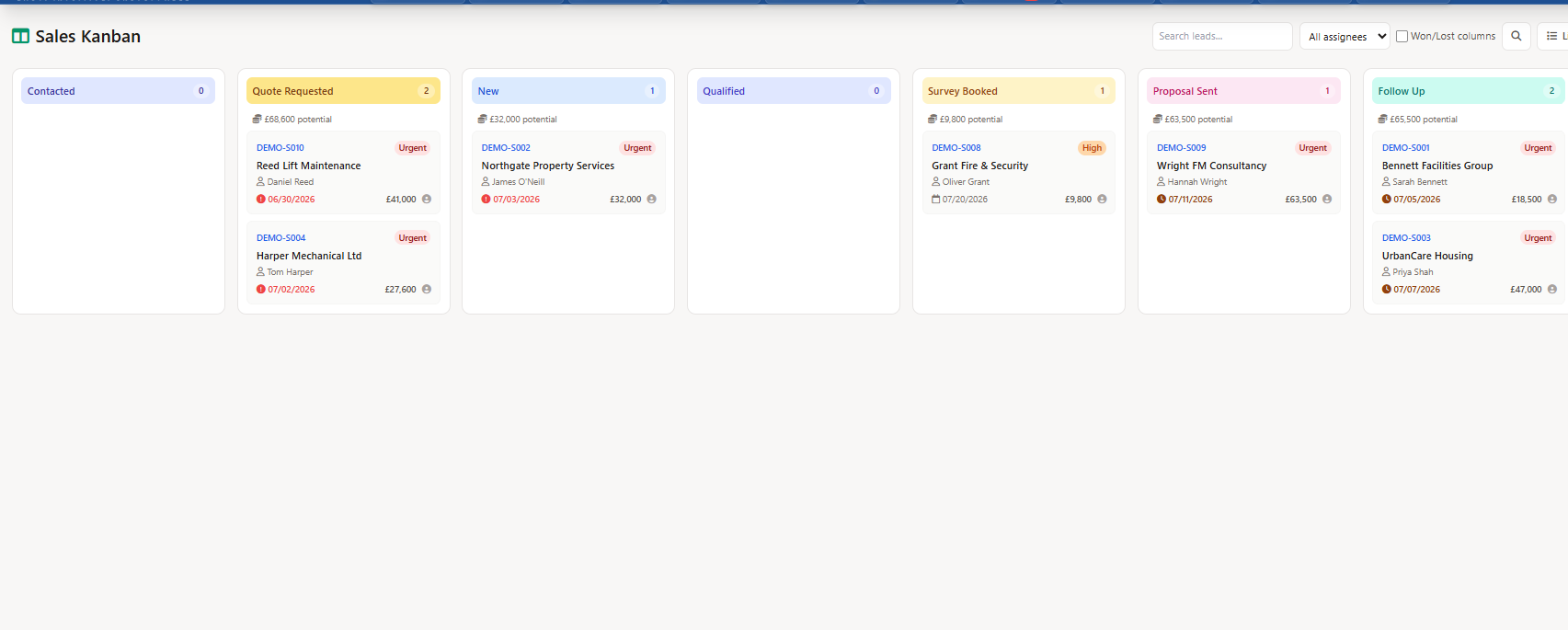The image size is (1568, 630).
Task: Select the New column header
Action: [x=568, y=91]
